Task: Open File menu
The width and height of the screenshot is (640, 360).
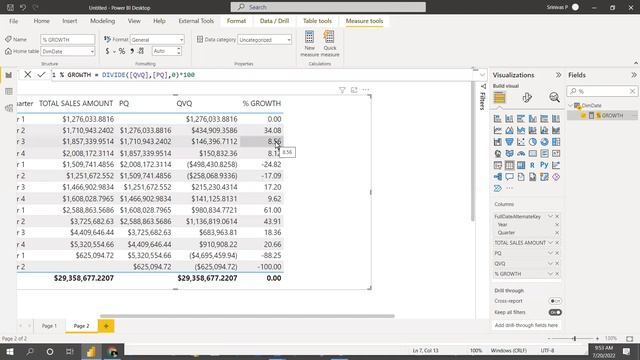Action: (13, 21)
